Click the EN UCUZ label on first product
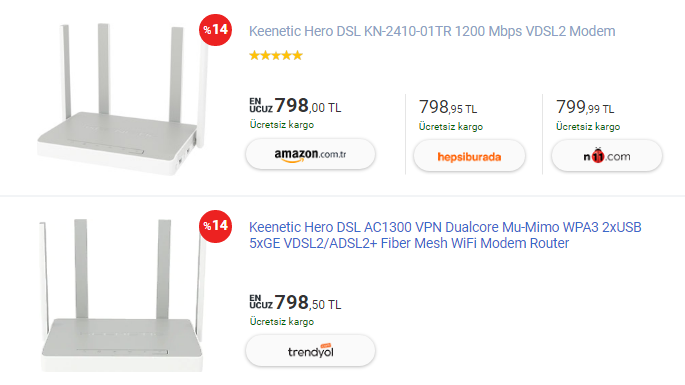The height and width of the screenshot is (385, 685). (x=261, y=105)
